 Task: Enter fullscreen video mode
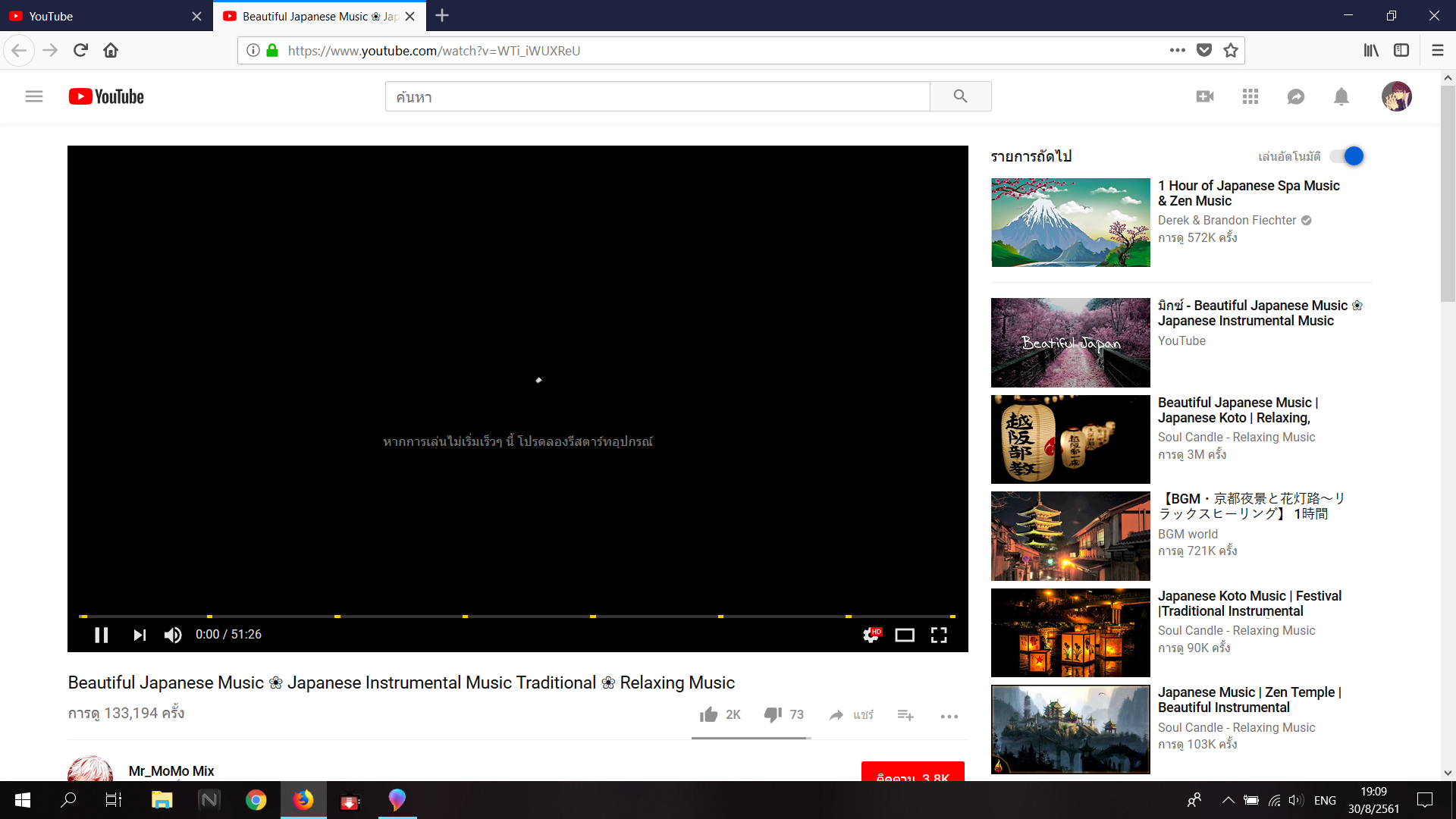pyautogui.click(x=939, y=635)
